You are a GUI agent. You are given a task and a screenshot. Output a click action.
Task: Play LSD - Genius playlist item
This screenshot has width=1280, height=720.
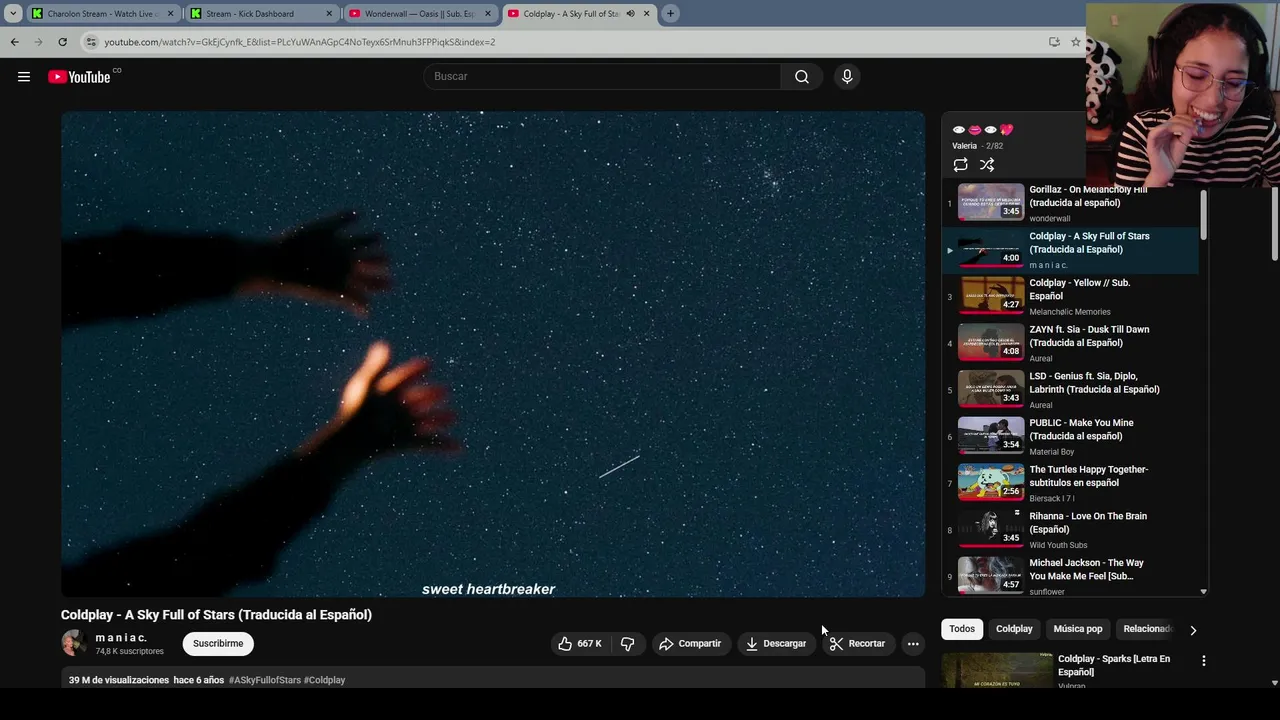[x=1070, y=390]
